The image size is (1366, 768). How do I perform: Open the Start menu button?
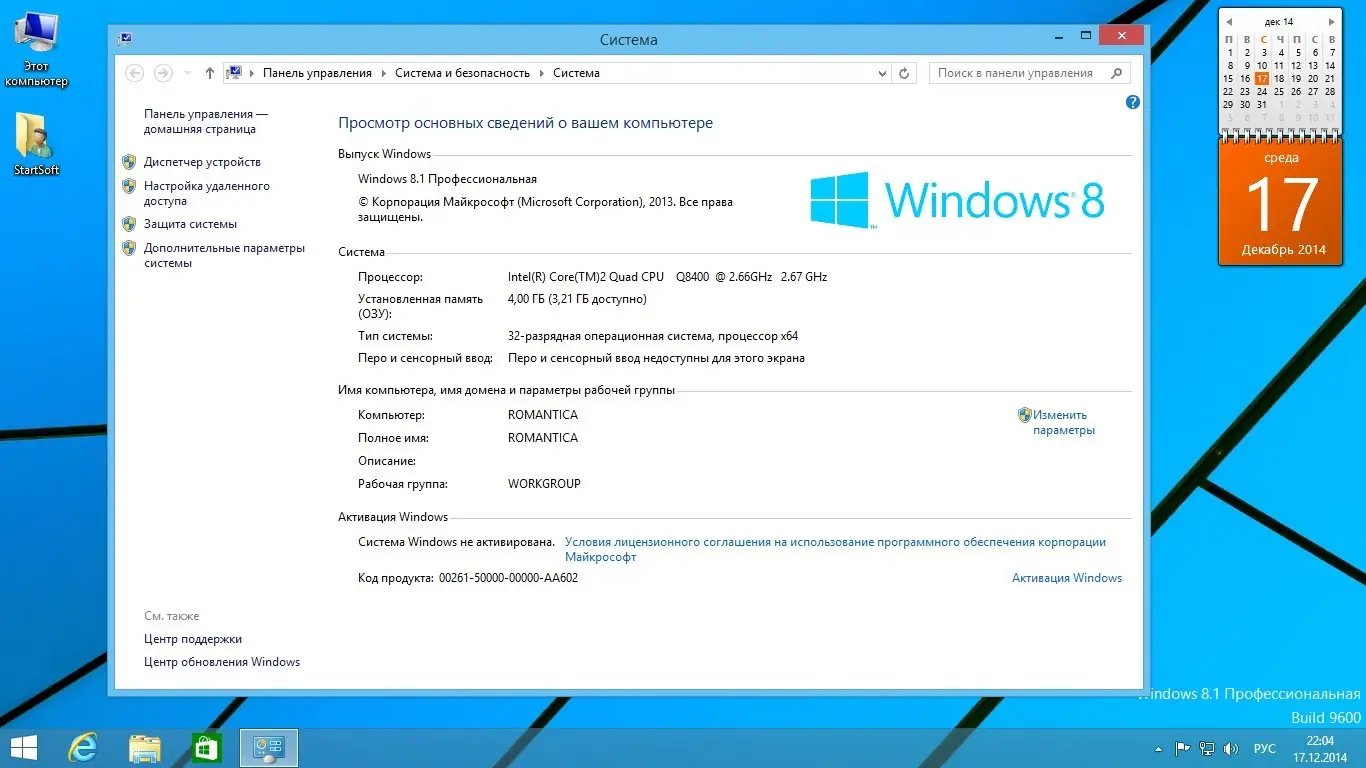coord(24,748)
